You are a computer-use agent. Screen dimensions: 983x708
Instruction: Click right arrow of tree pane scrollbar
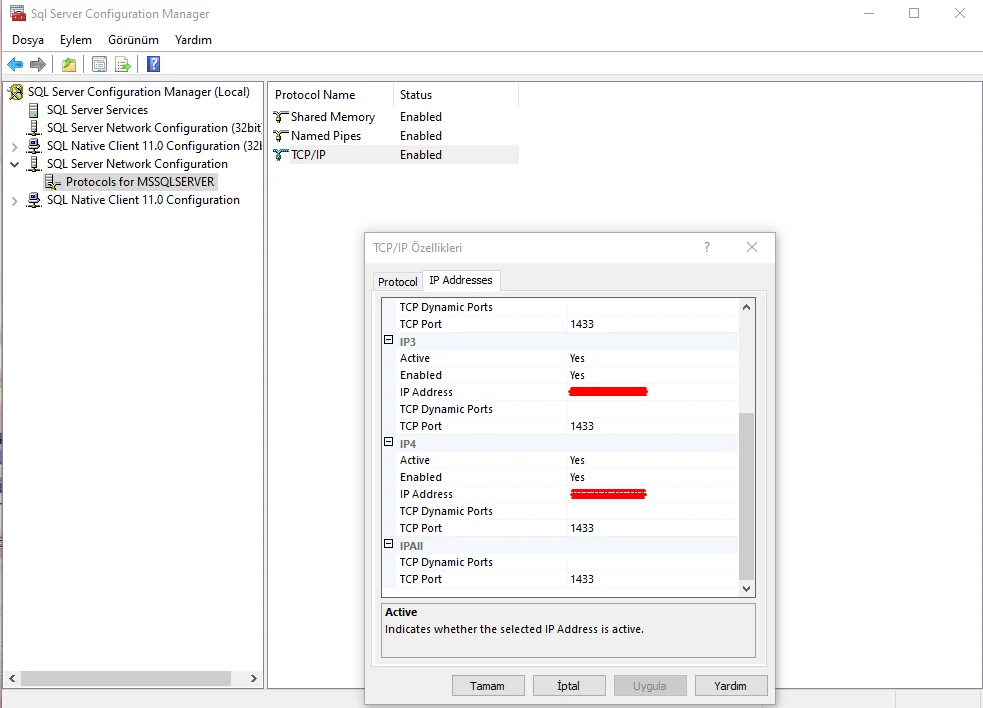coord(253,679)
